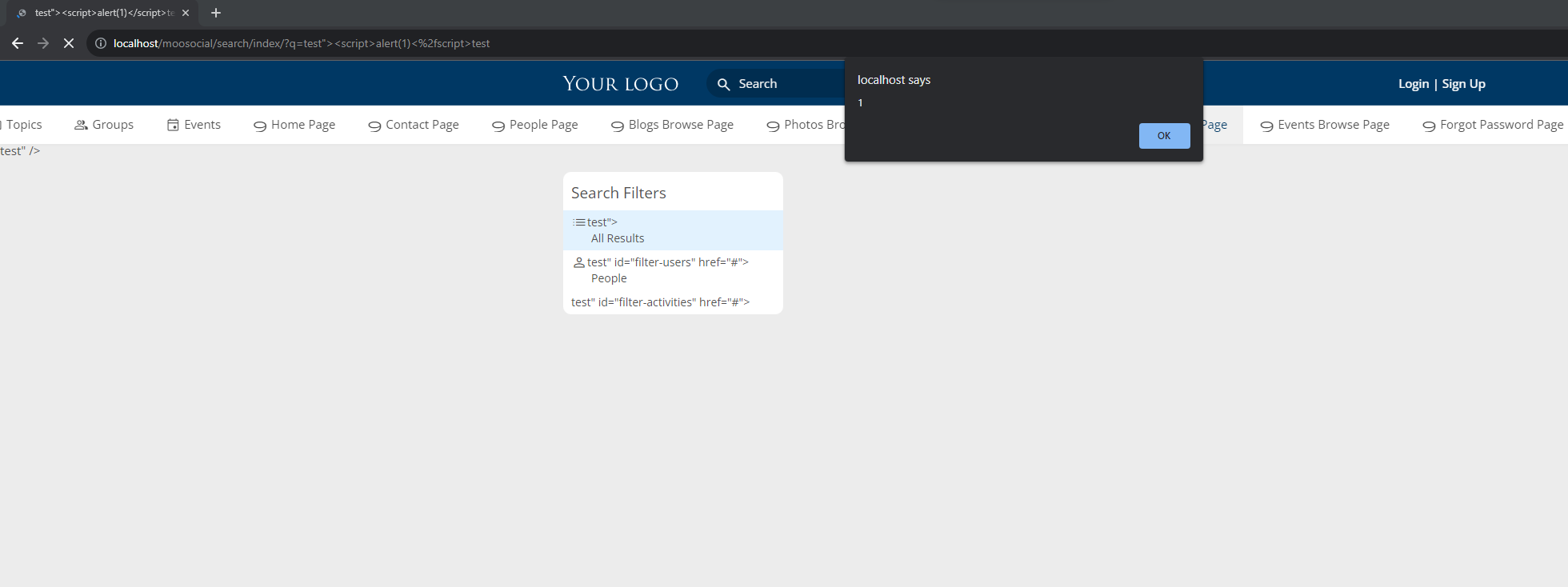Open the Sign Up link
Screen dimensions: 1568x587
tap(1464, 84)
